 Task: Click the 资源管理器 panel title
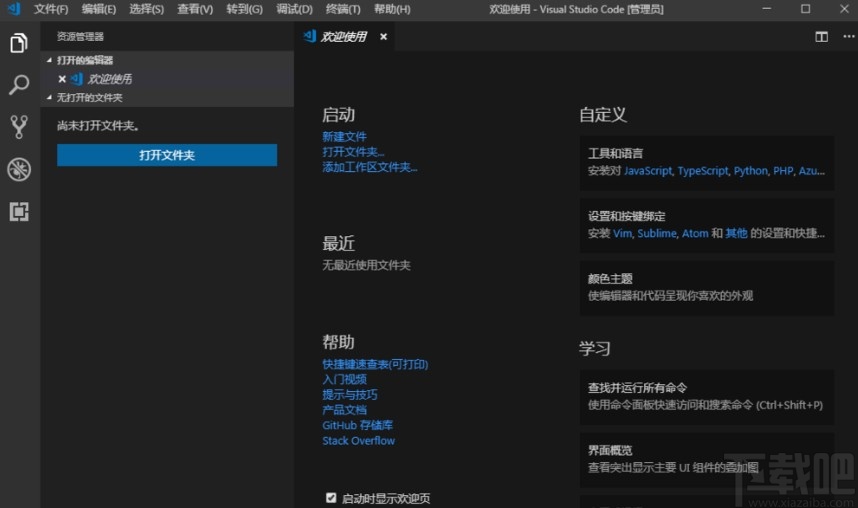(80, 37)
